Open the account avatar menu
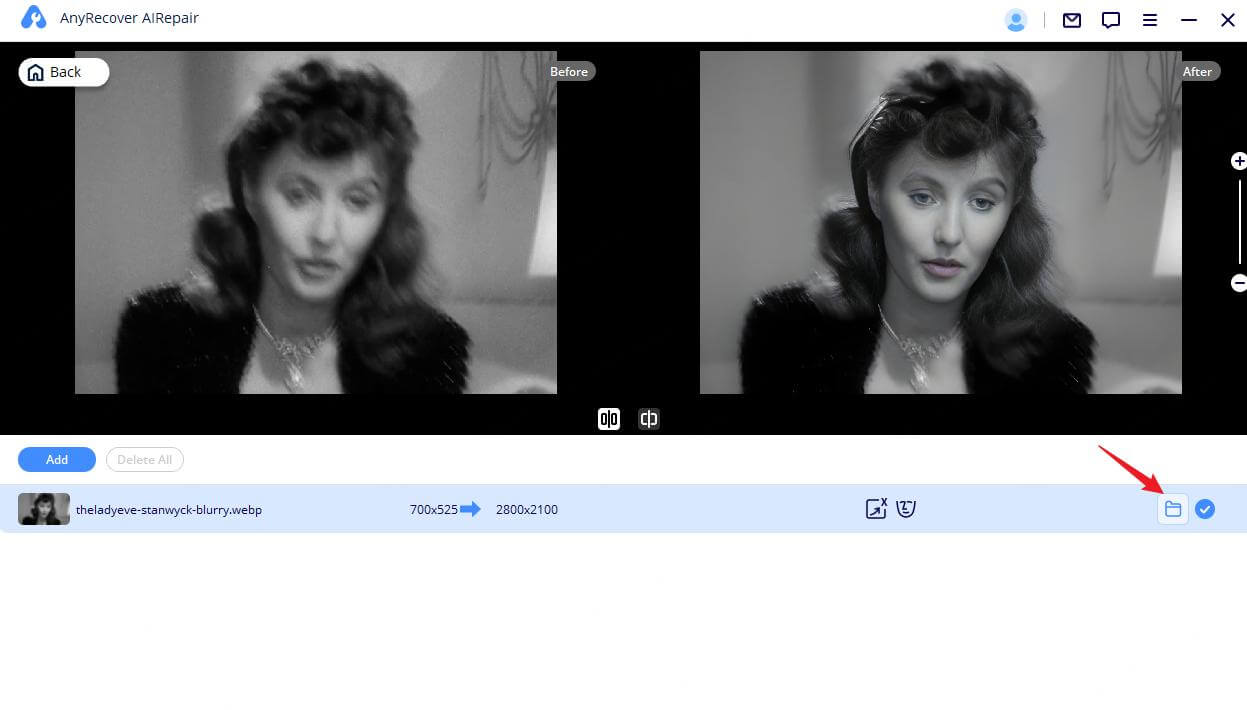 1016,19
